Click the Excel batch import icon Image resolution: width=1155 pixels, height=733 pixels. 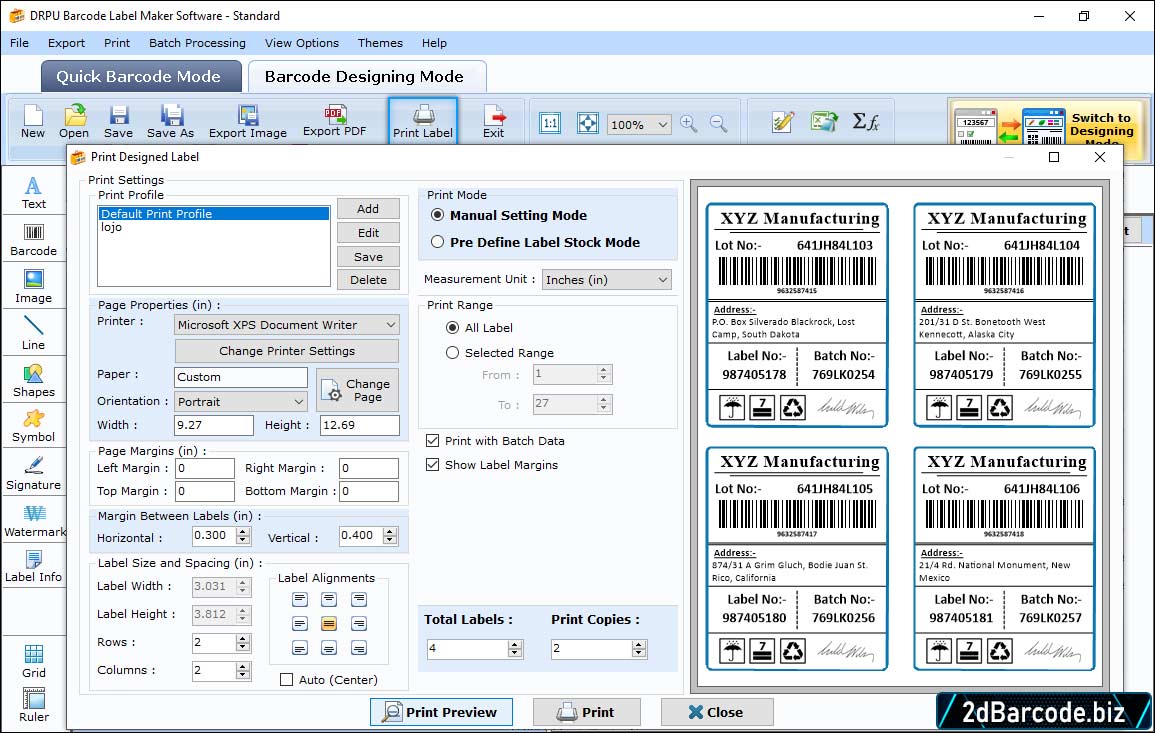pos(824,122)
